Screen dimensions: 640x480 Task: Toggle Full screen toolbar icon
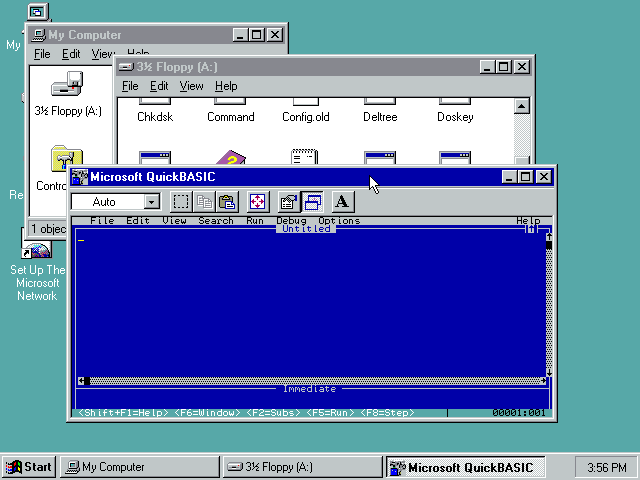click(258, 202)
